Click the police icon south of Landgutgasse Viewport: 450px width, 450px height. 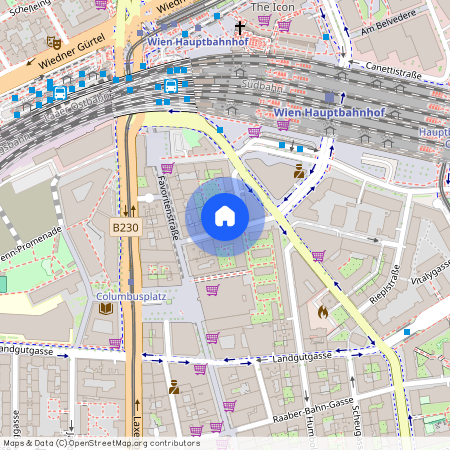tap(174, 387)
